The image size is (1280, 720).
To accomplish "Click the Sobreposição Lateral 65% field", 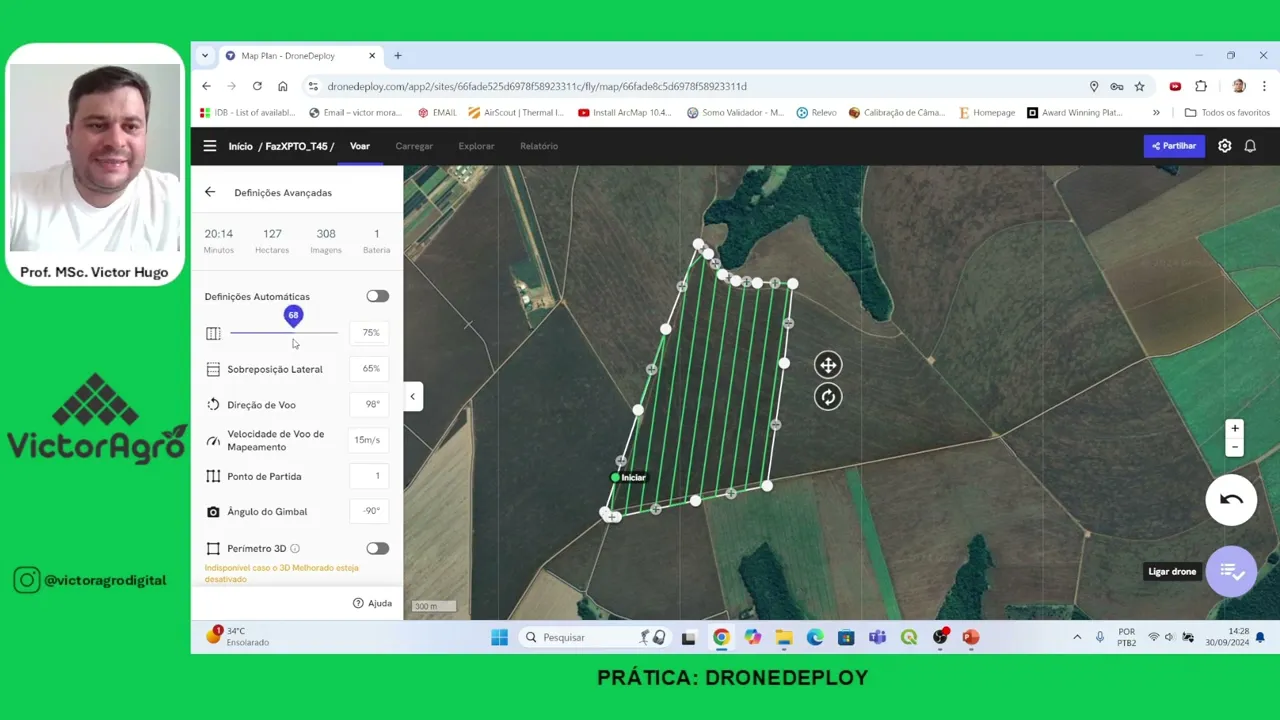I will click(x=370, y=368).
